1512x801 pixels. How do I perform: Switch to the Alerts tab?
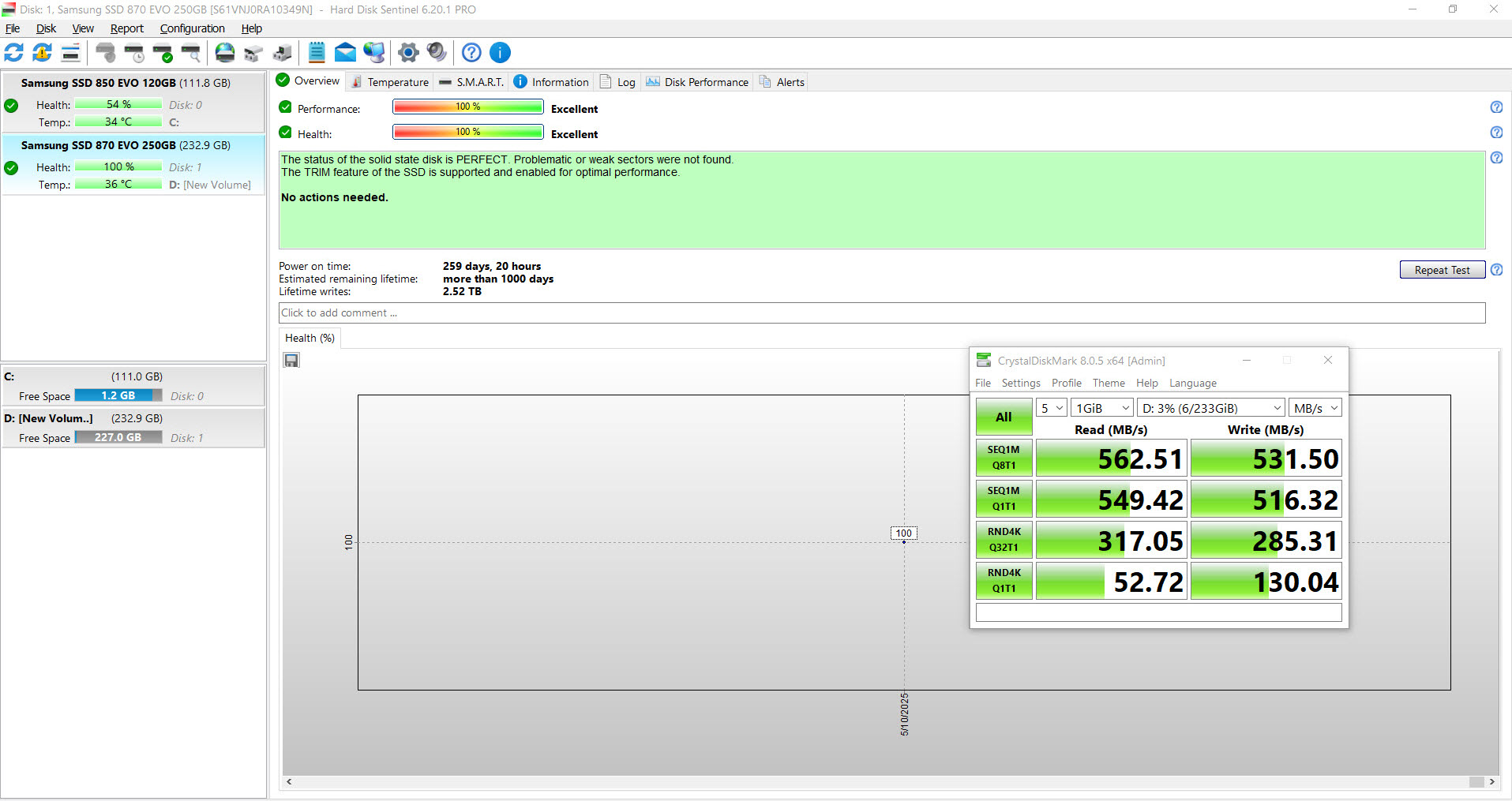click(782, 82)
